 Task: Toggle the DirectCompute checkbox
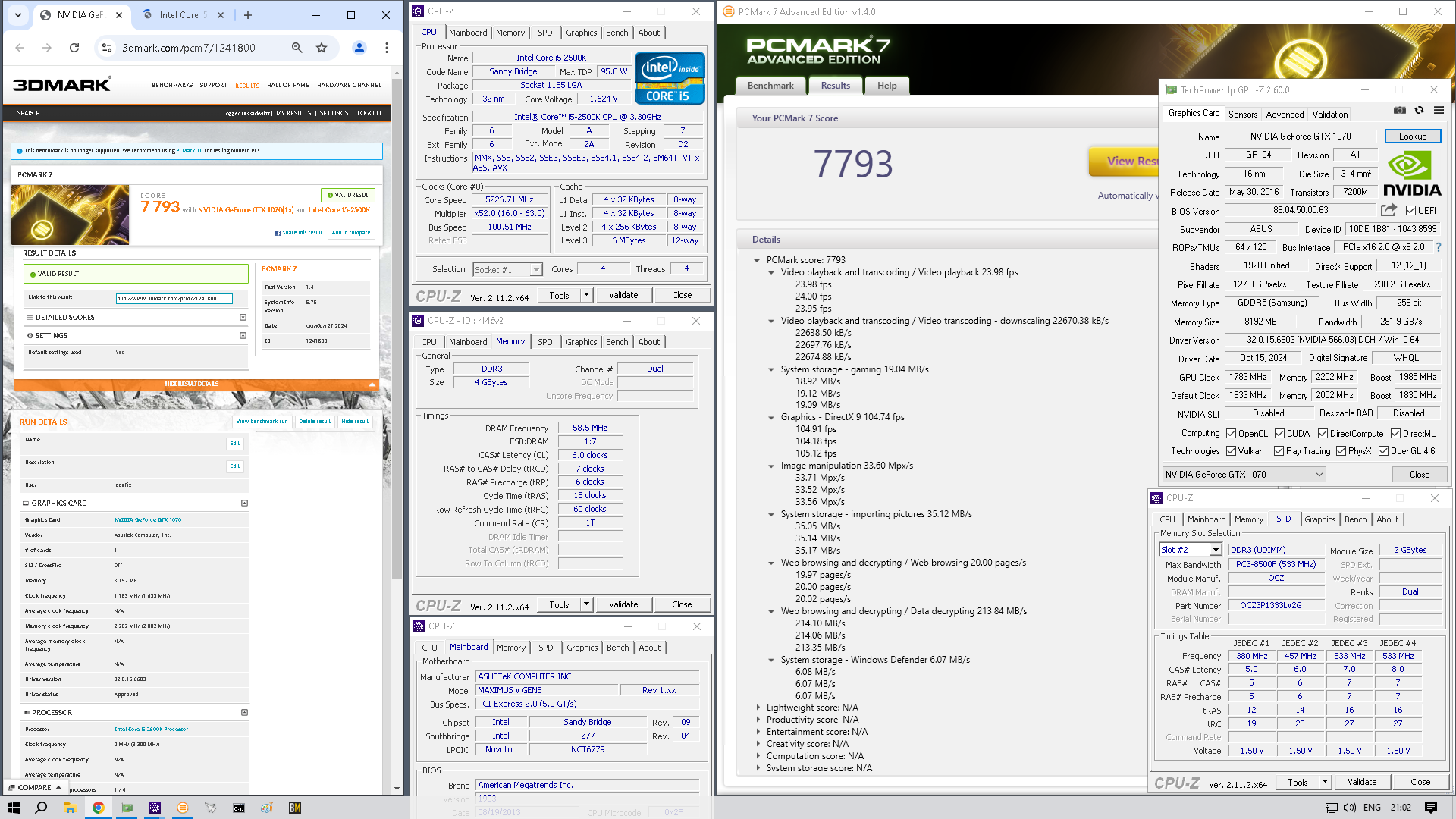[1323, 434]
